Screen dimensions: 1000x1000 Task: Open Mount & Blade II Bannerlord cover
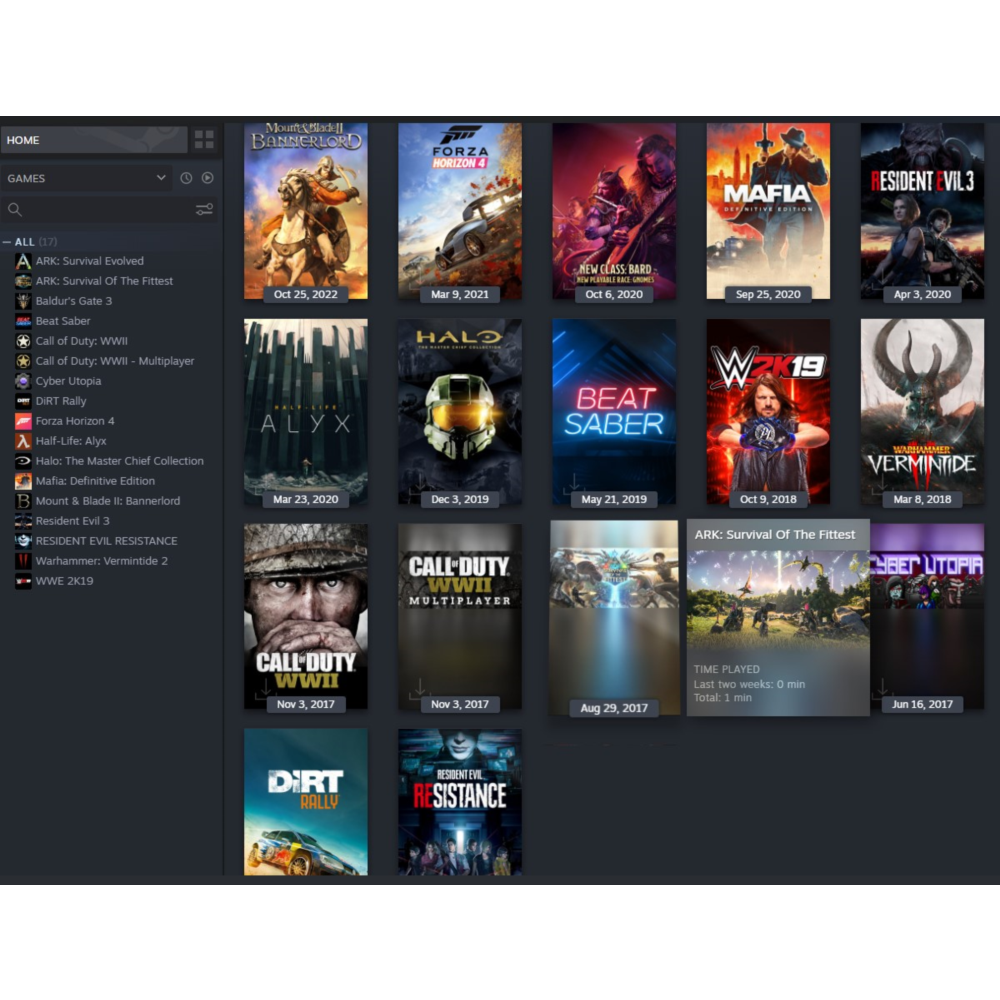click(305, 210)
